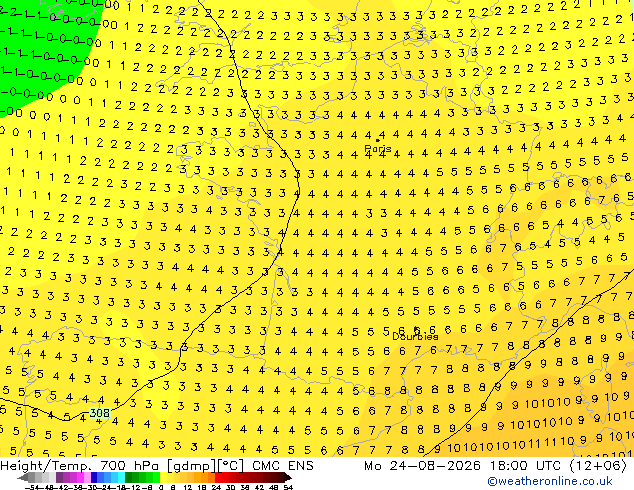Image resolution: width=634 pixels, height=490 pixels.
Task: Pick the bright green color in the temperature scale
Action: (x=156, y=478)
